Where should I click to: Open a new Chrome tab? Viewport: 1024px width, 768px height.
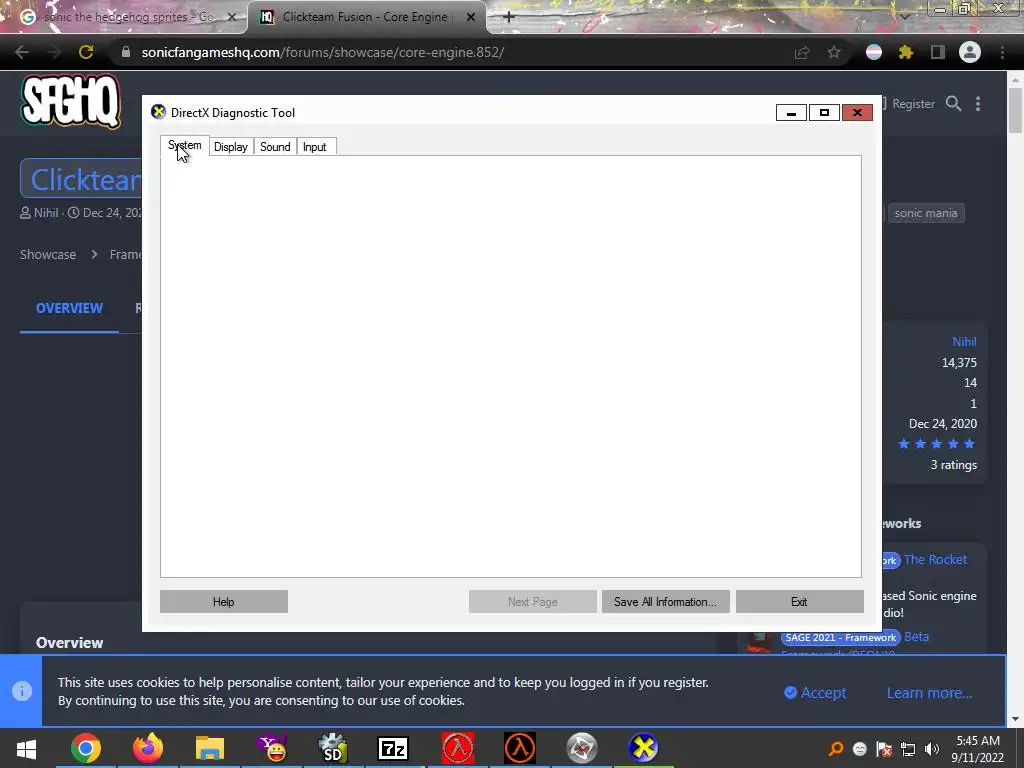pos(509,17)
